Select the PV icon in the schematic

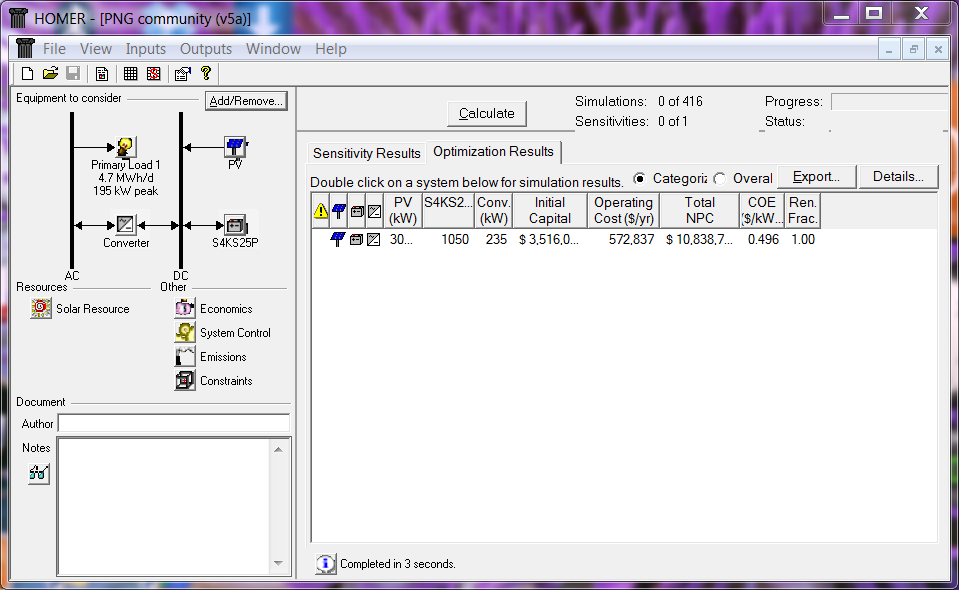tap(234, 146)
